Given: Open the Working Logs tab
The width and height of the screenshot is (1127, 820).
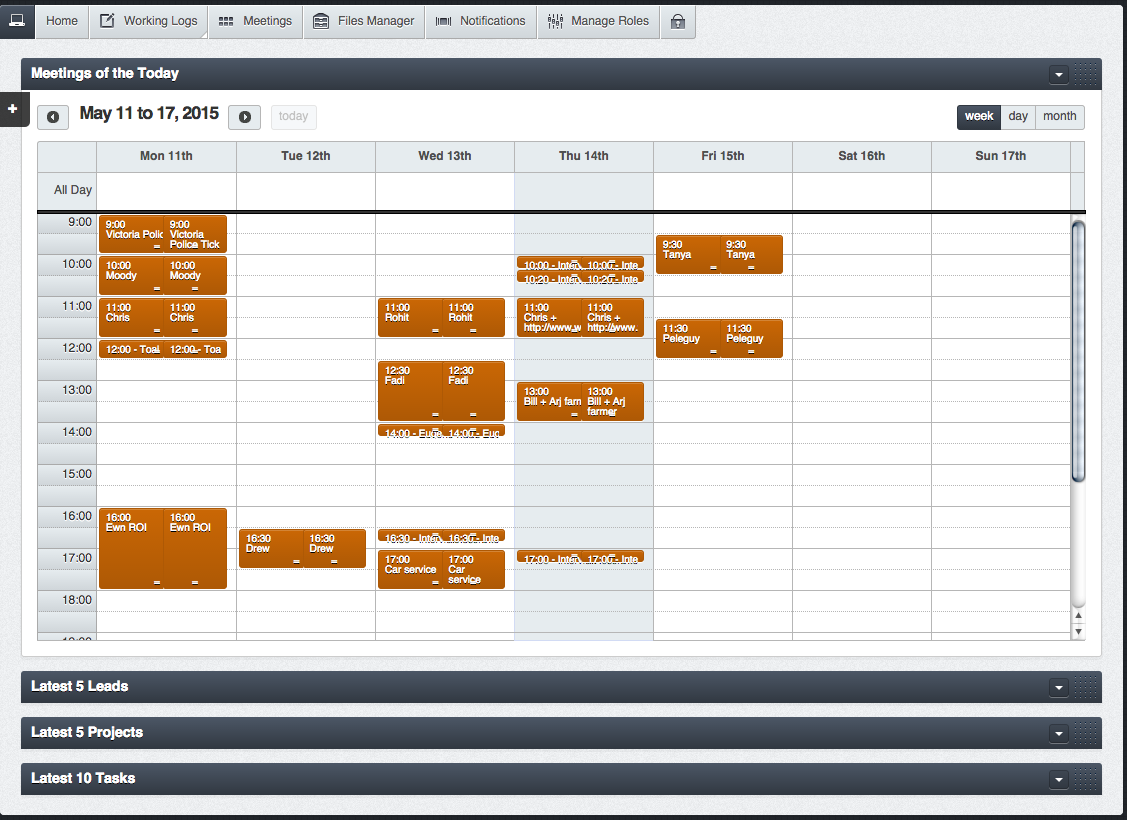Looking at the screenshot, I should tap(149, 21).
